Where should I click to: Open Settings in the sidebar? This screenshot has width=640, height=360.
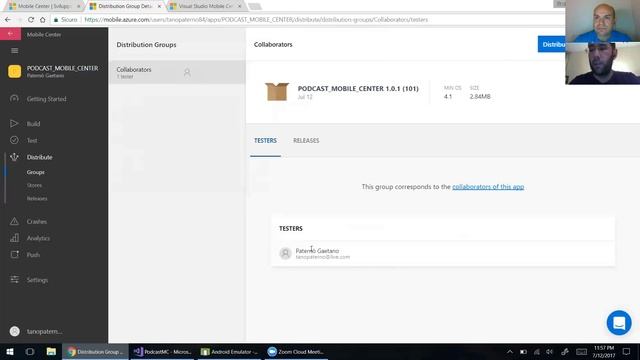pyautogui.click(x=37, y=280)
